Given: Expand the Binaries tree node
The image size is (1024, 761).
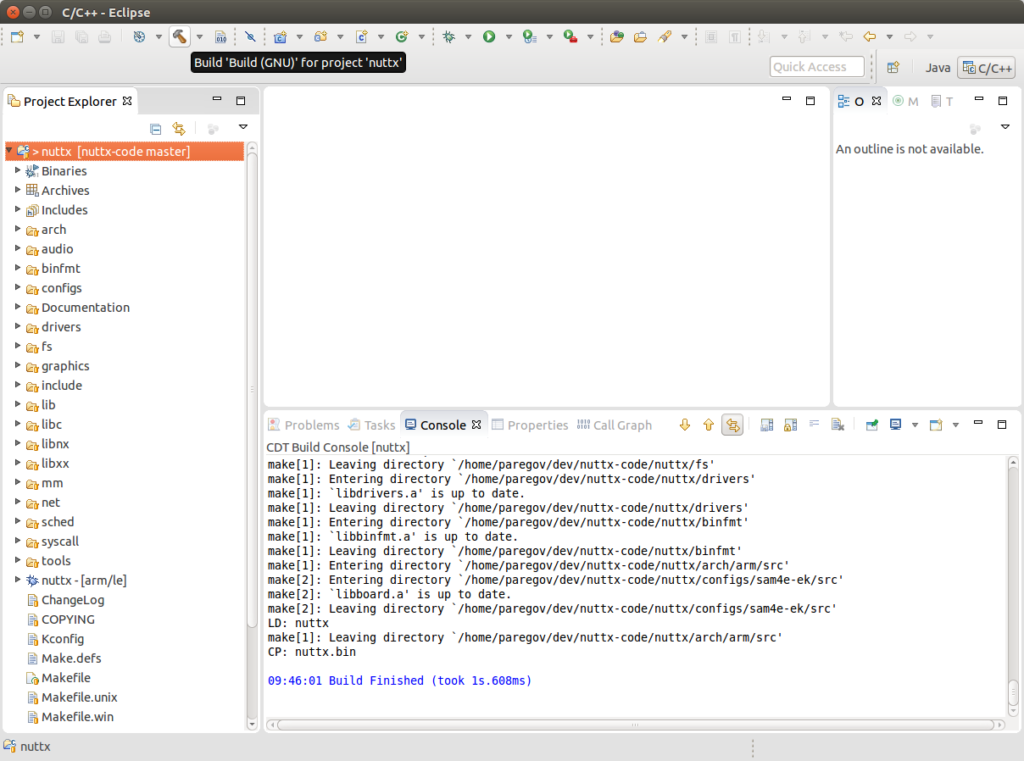Looking at the screenshot, I should [17, 170].
